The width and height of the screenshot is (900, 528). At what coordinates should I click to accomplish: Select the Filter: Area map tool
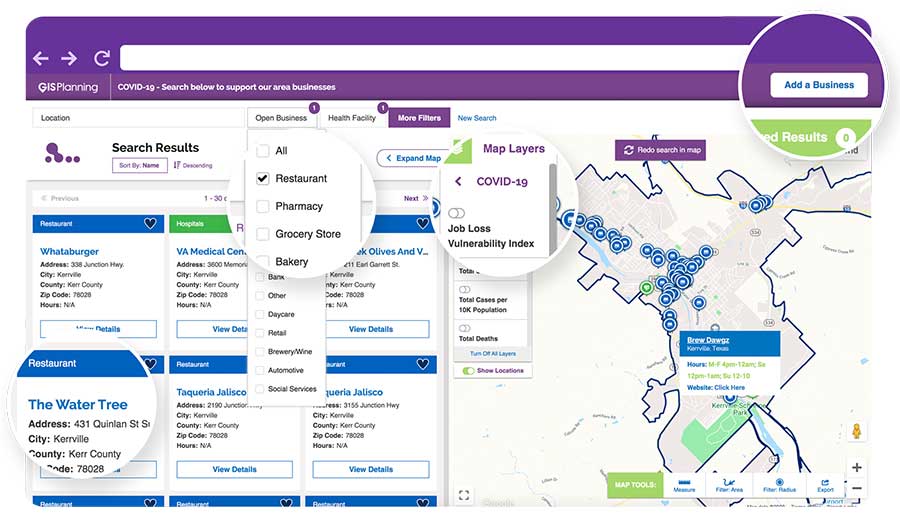729,485
